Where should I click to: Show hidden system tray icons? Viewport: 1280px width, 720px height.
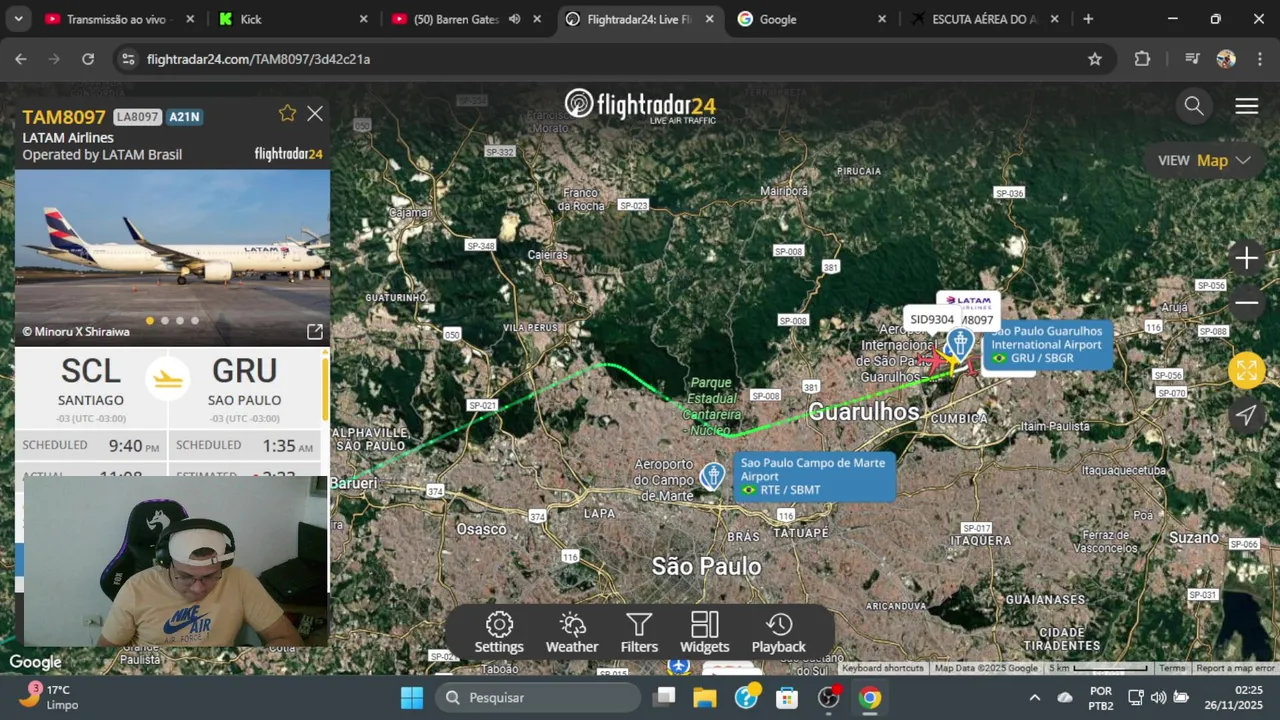coord(1034,697)
